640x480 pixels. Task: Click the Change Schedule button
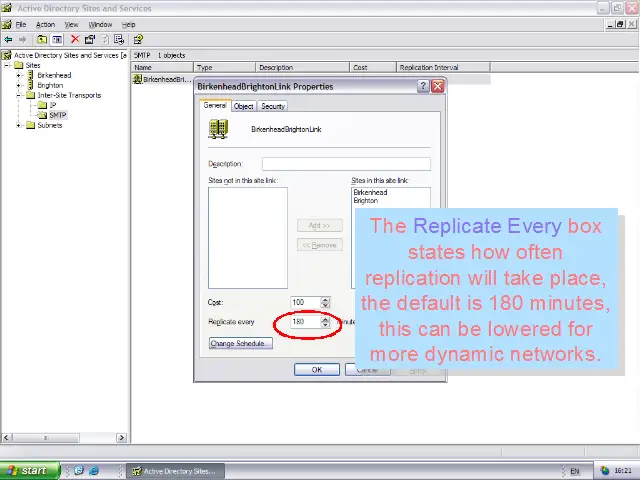coord(239,343)
